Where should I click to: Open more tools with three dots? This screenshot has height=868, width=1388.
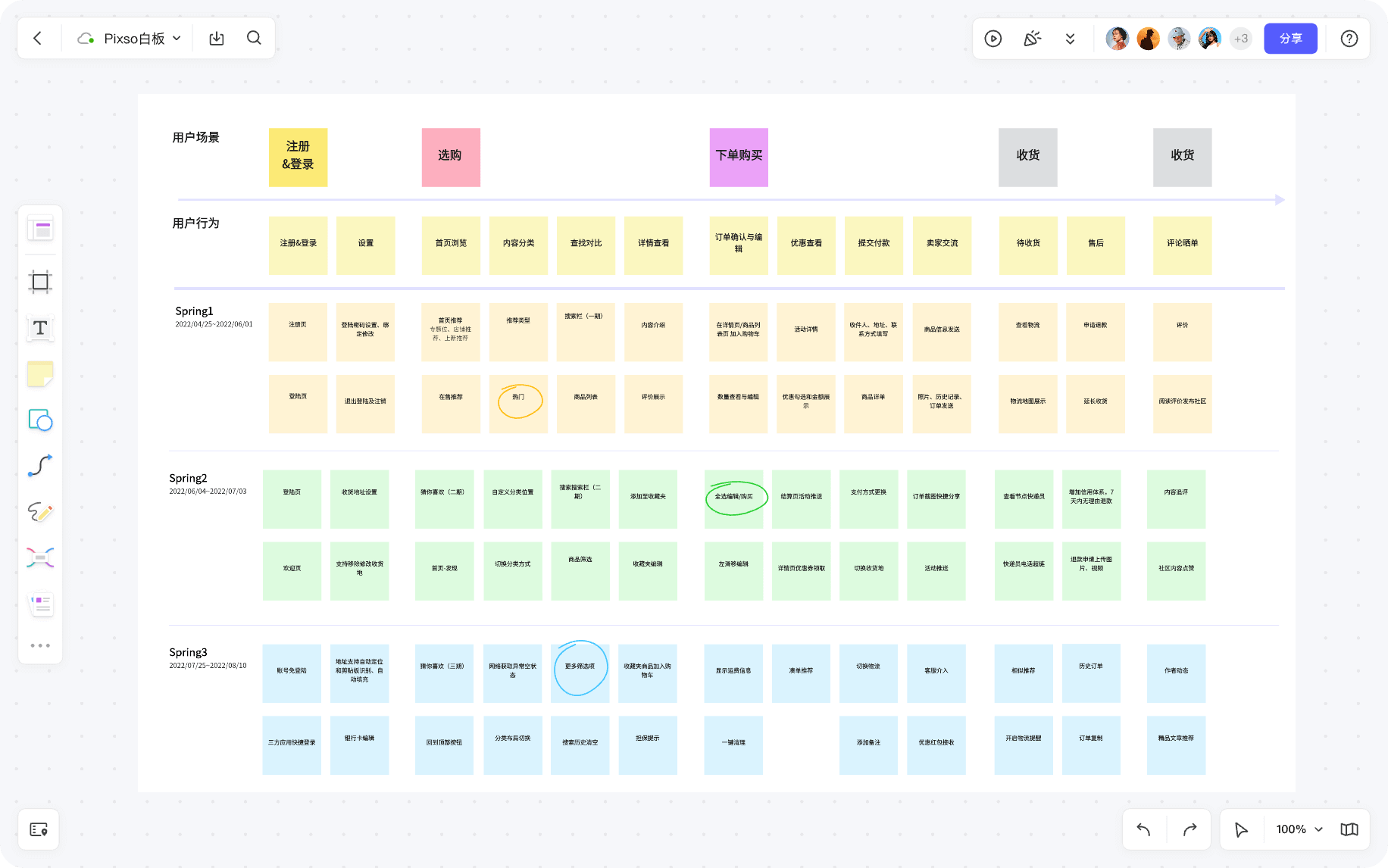click(x=40, y=645)
